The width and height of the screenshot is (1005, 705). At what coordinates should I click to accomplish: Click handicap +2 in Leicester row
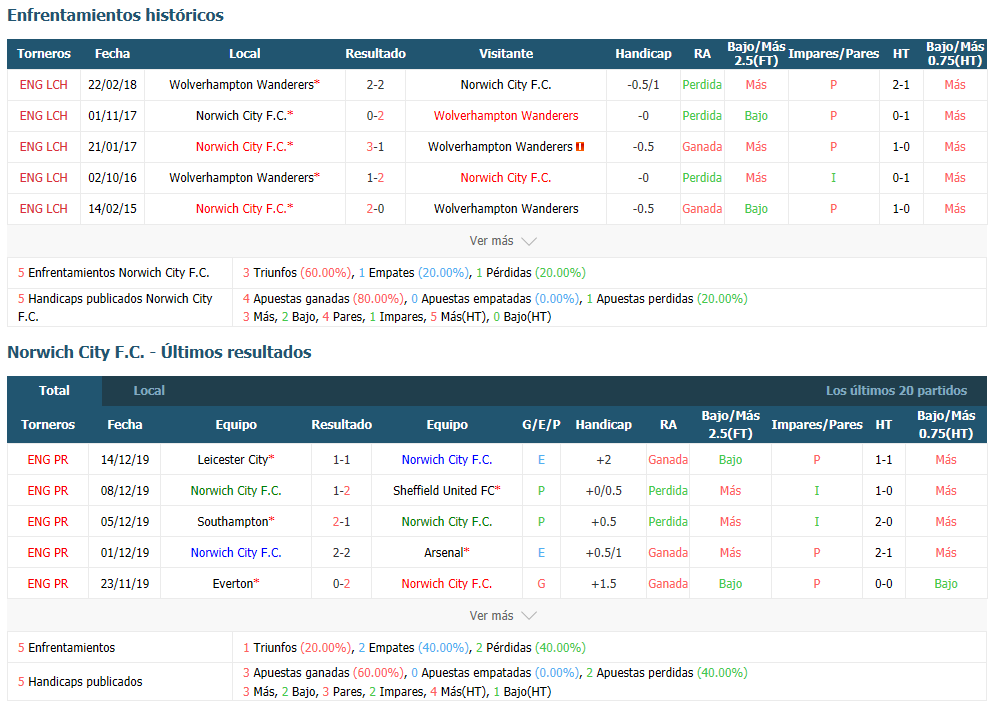tap(603, 460)
